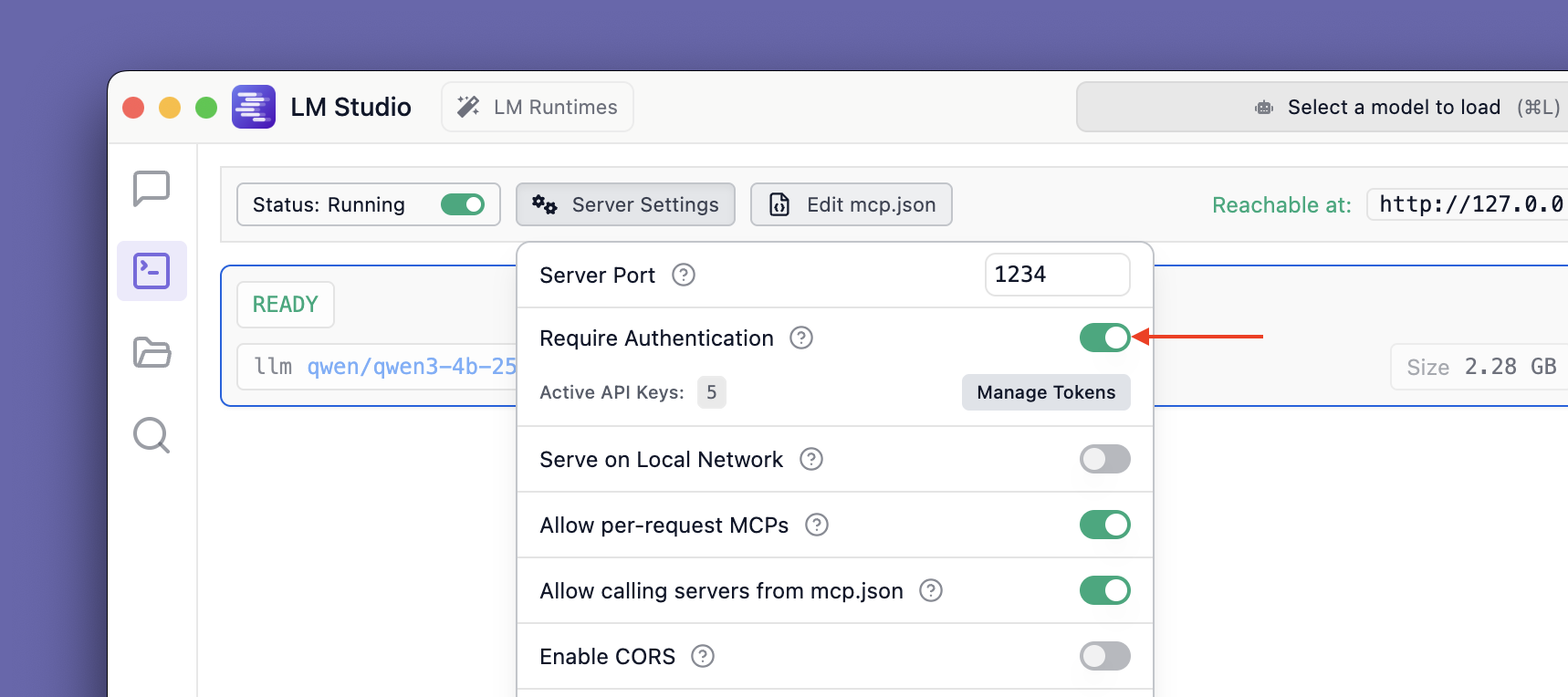Click the Server Port number field
Screen dimensions: 1568x697
click(1057, 275)
